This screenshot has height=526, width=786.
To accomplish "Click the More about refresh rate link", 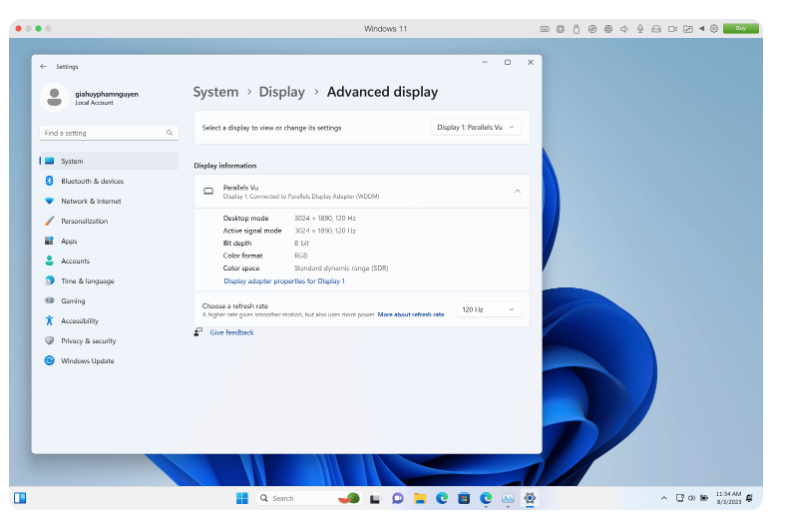I will coord(410,315).
